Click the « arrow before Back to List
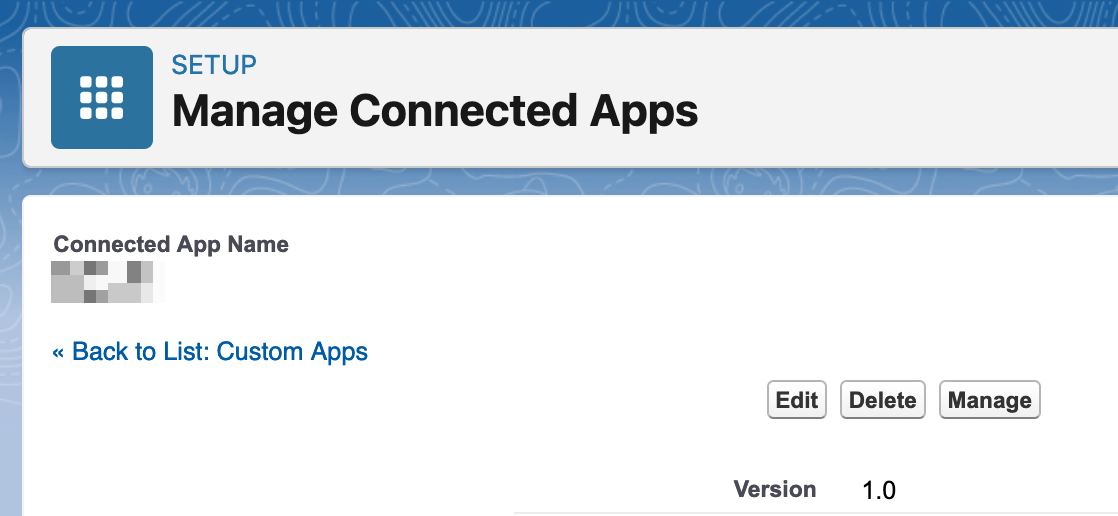The width and height of the screenshot is (1118, 516). click(x=58, y=352)
